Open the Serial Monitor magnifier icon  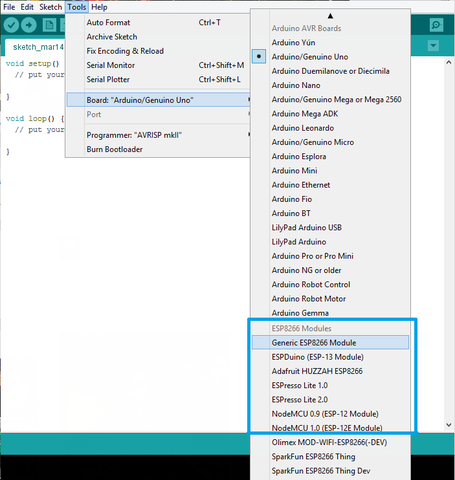pyautogui.click(x=436, y=25)
